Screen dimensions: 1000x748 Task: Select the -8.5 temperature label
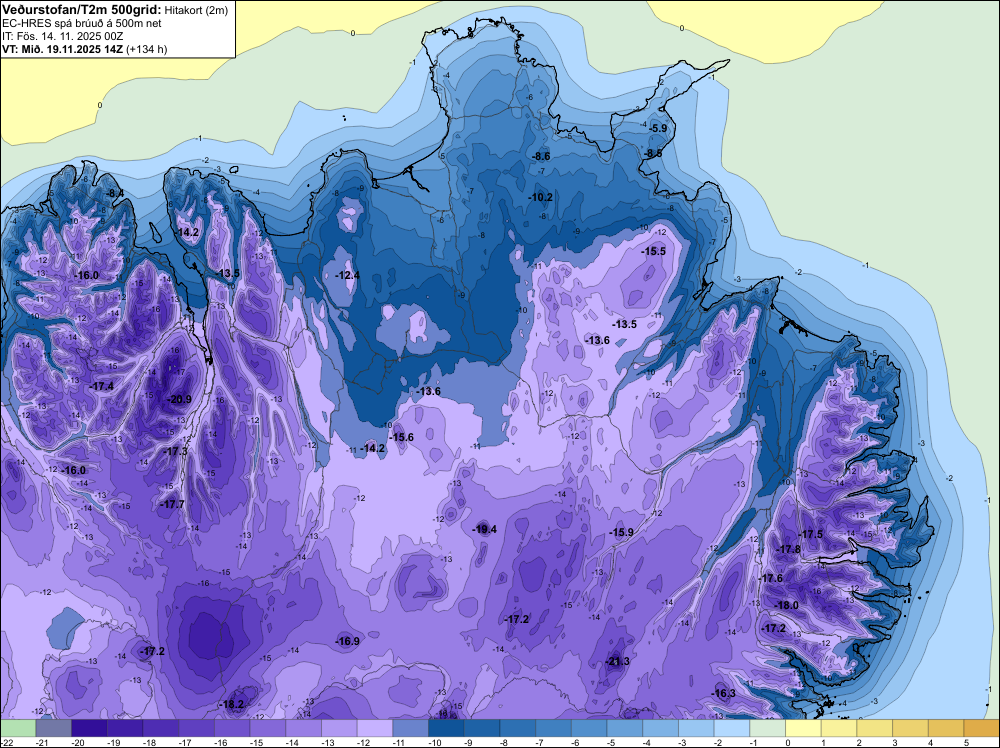[653, 154]
